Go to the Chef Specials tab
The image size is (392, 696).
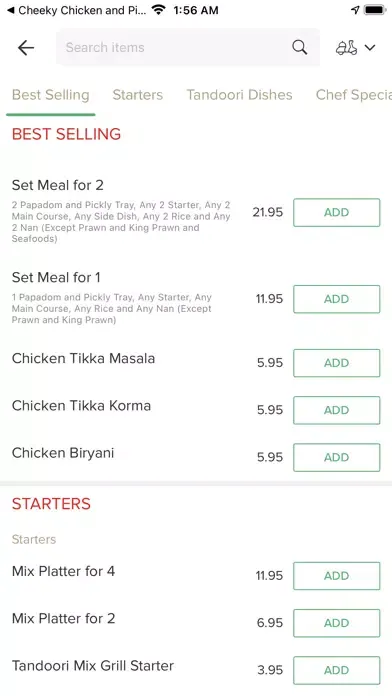(x=353, y=95)
